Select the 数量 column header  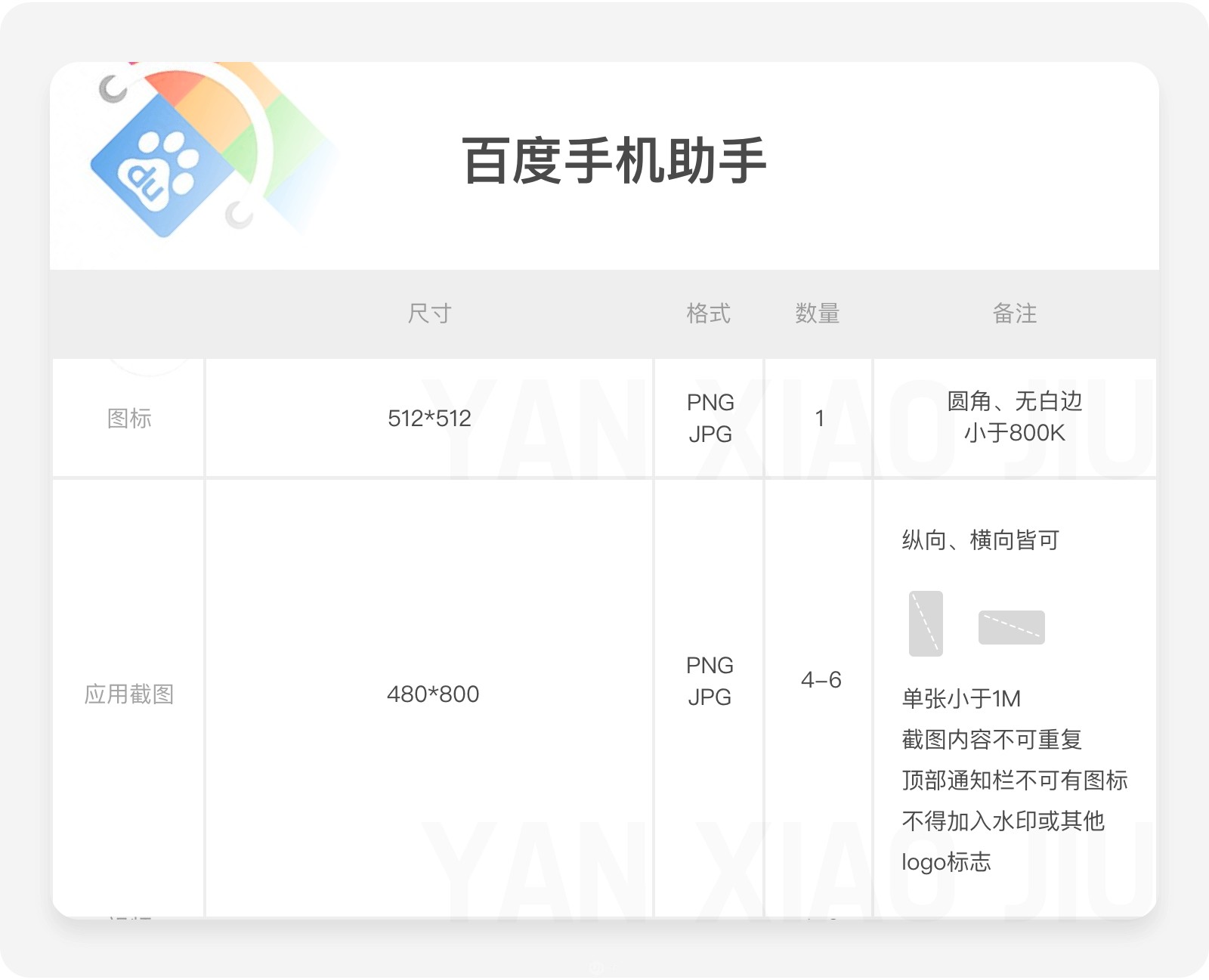[x=818, y=313]
